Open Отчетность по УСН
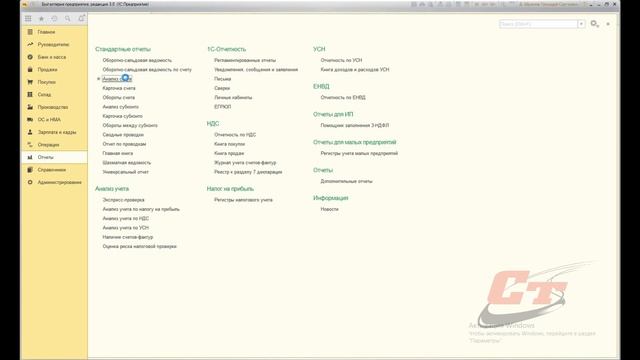 point(341,60)
